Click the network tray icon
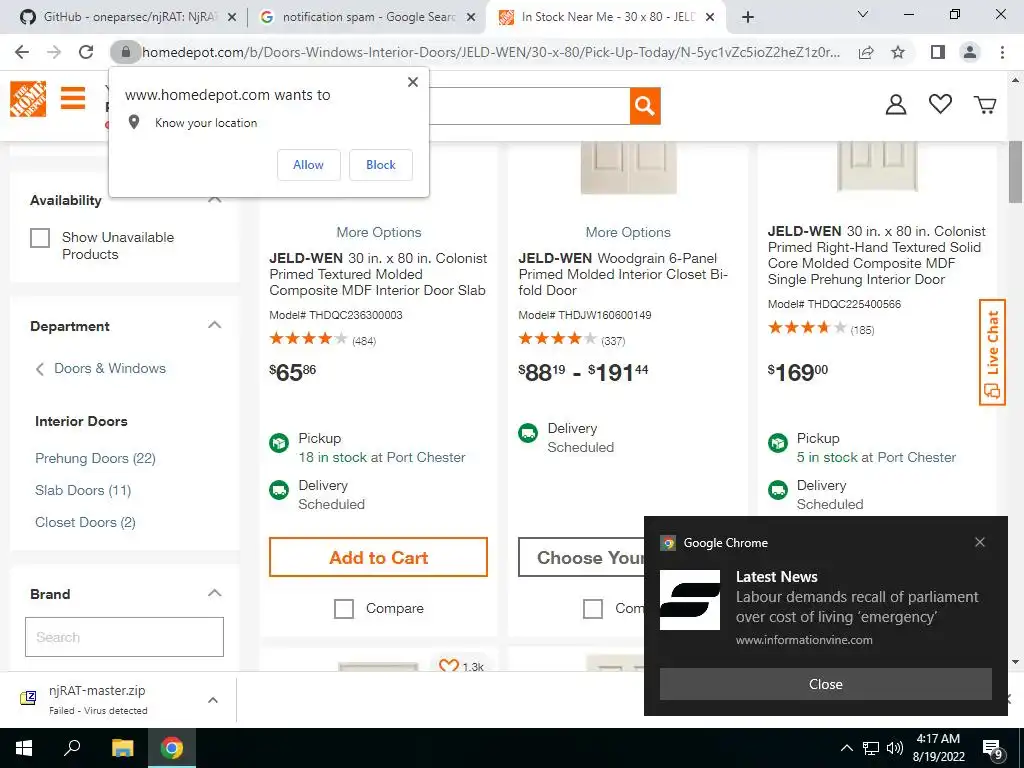The height and width of the screenshot is (768, 1024). pos(871,748)
